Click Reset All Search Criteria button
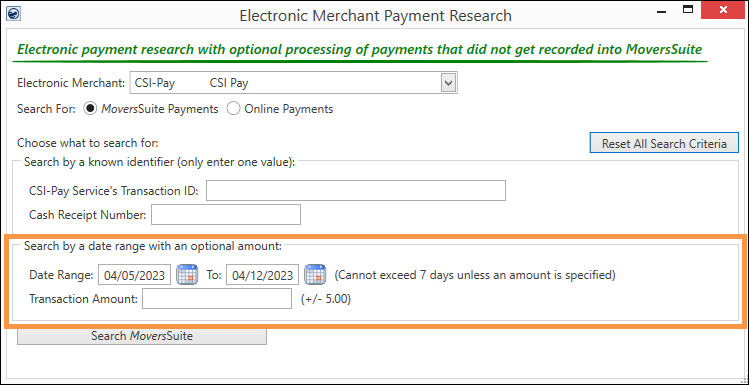 click(664, 143)
